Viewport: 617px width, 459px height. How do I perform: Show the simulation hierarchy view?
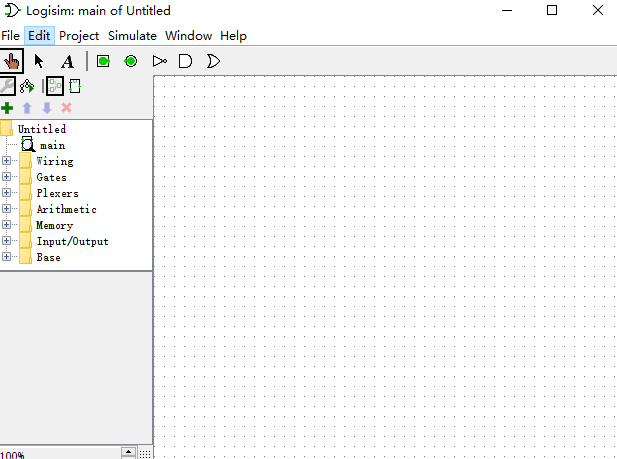pos(27,86)
